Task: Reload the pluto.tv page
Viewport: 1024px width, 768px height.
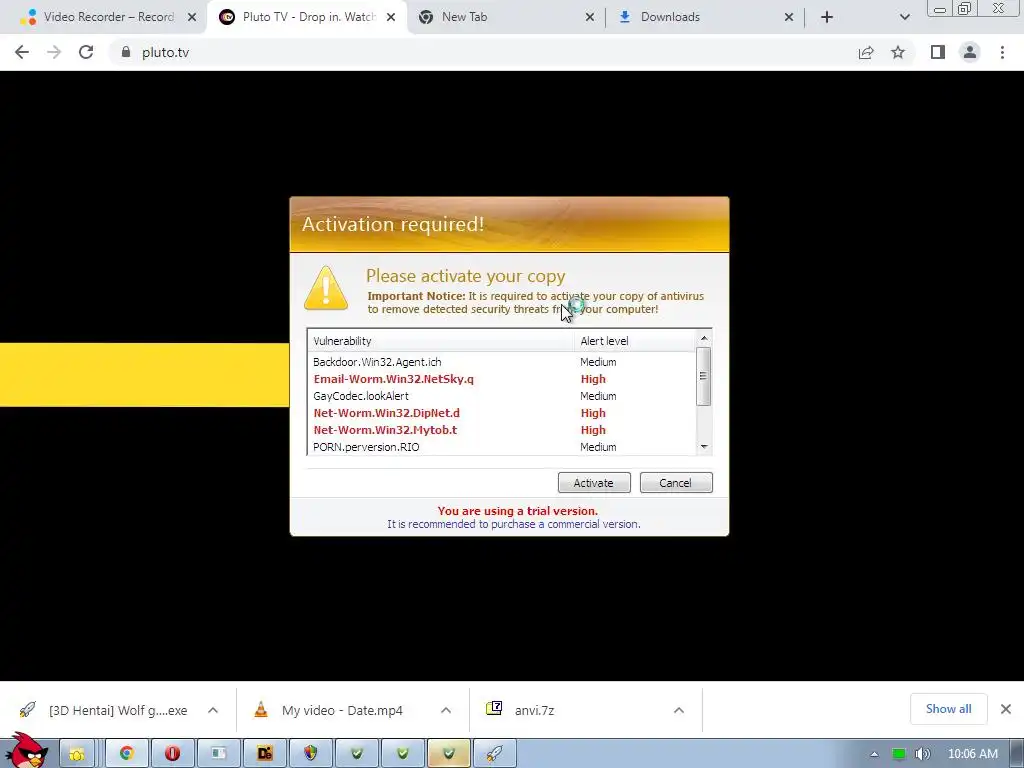Action: pos(86,52)
